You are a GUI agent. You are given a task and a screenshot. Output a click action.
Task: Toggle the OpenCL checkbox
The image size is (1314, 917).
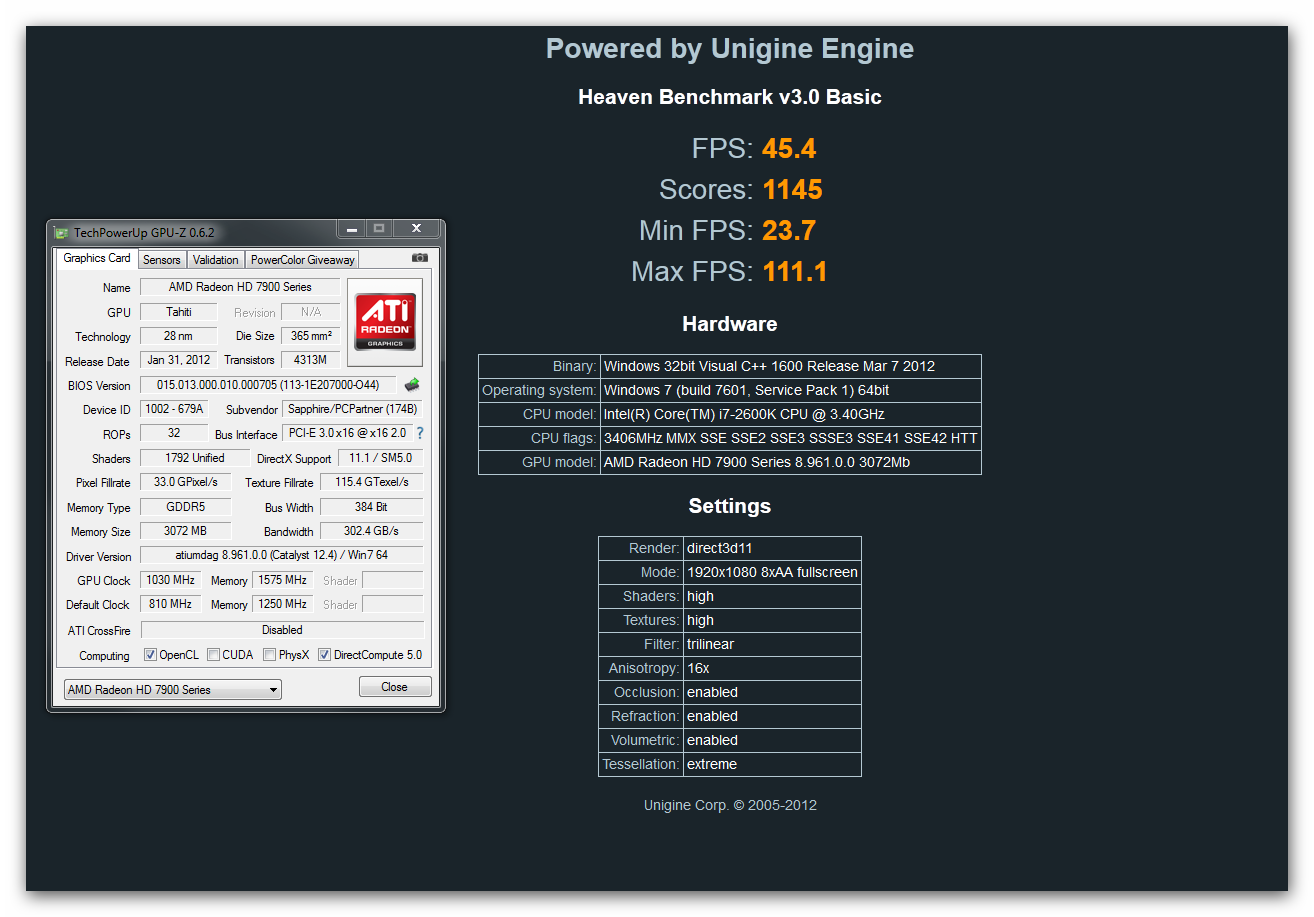click(x=150, y=655)
